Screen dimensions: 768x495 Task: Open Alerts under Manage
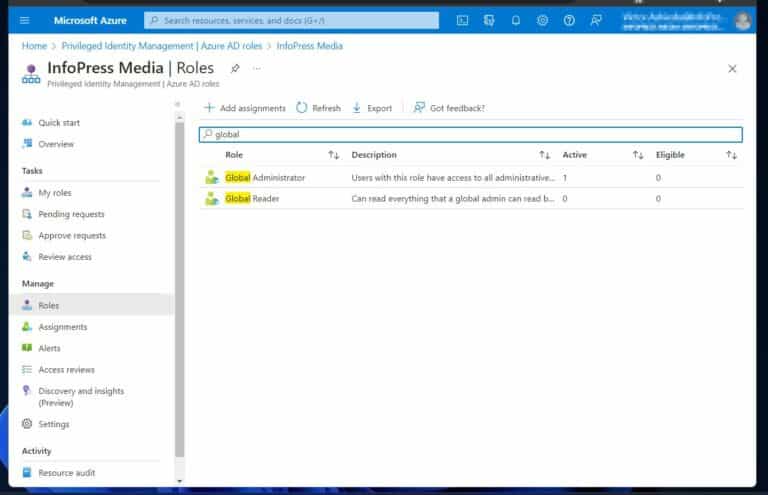pos(49,348)
